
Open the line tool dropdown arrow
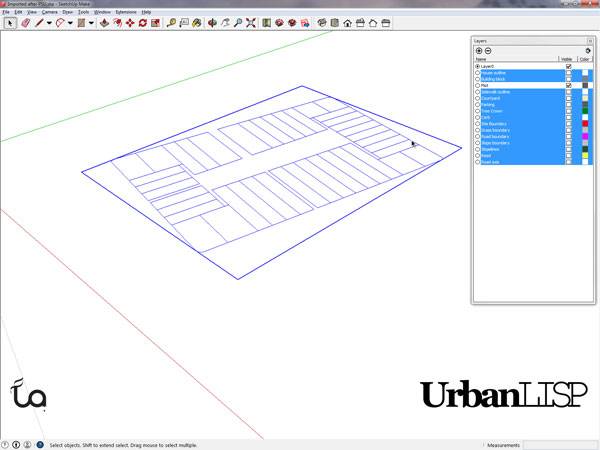click(x=47, y=22)
